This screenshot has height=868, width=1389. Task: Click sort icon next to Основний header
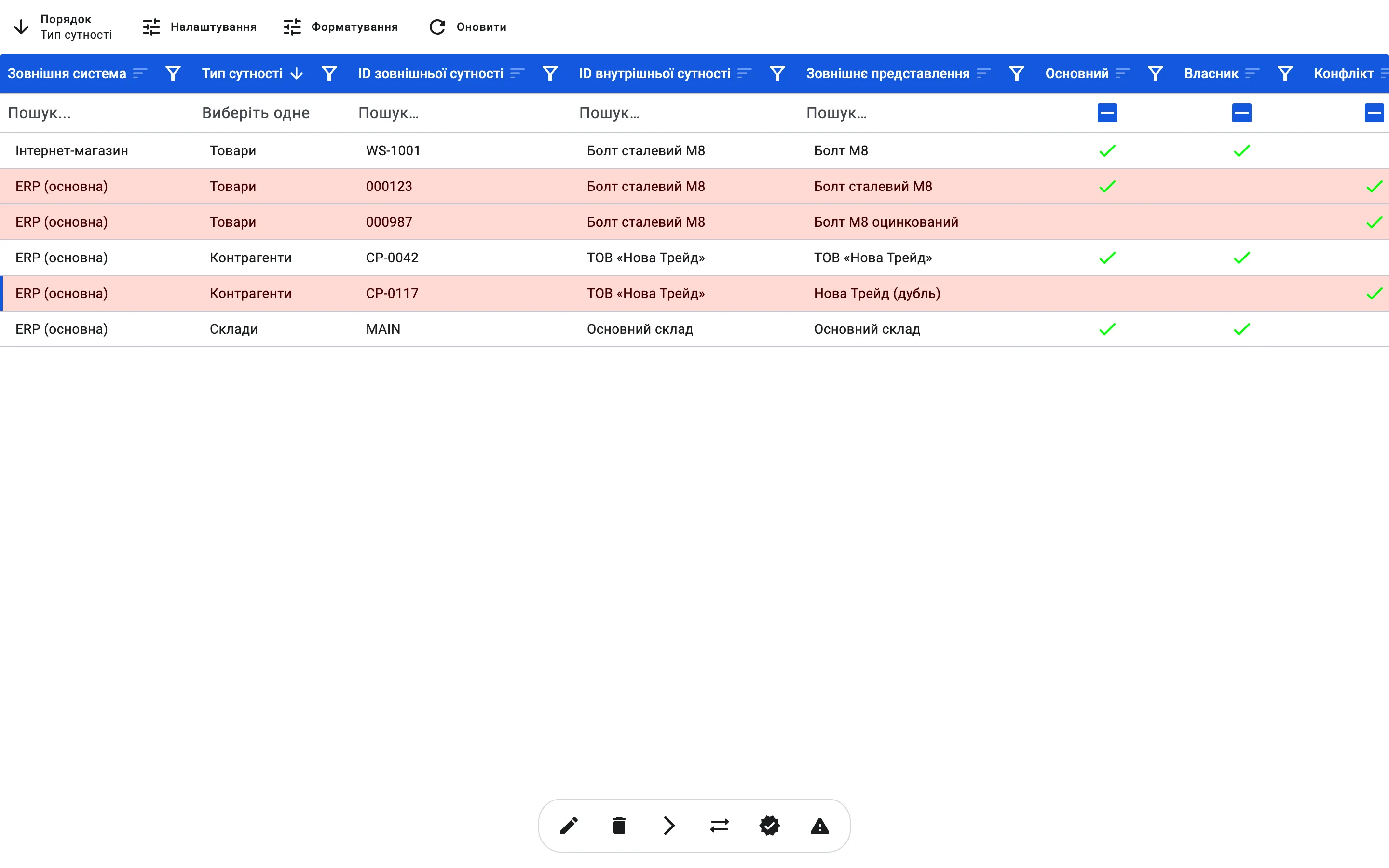click(x=1123, y=73)
